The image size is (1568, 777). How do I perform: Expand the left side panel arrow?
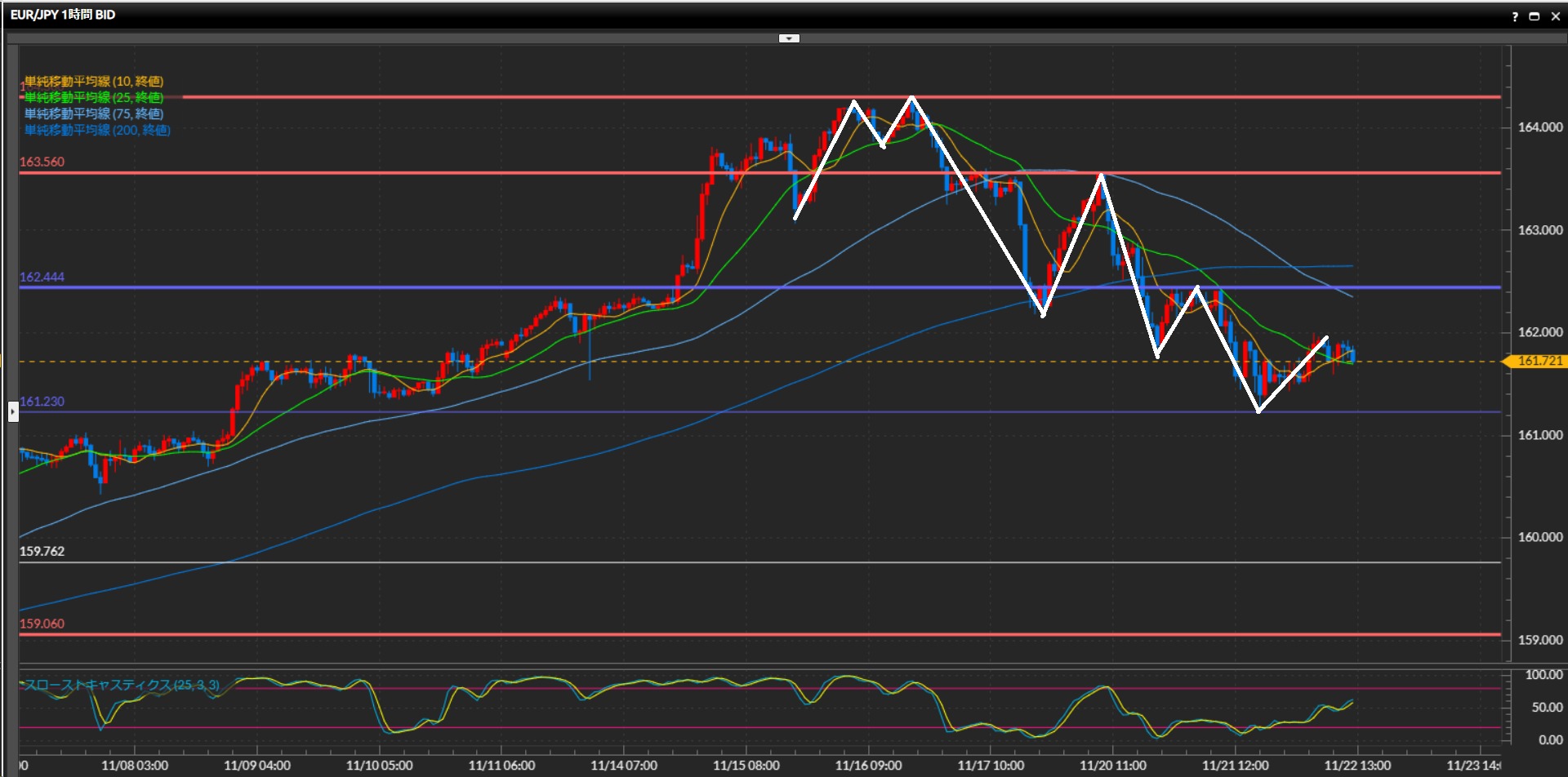[x=13, y=412]
